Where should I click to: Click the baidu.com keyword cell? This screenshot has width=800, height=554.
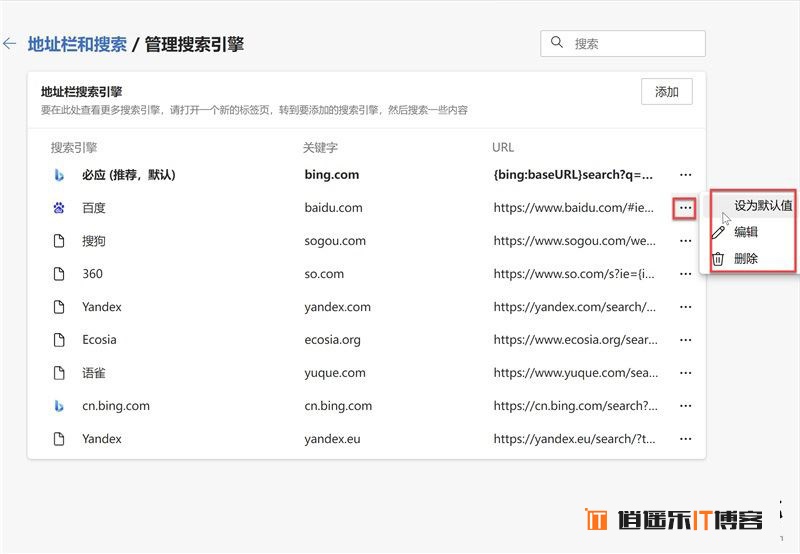[333, 208]
